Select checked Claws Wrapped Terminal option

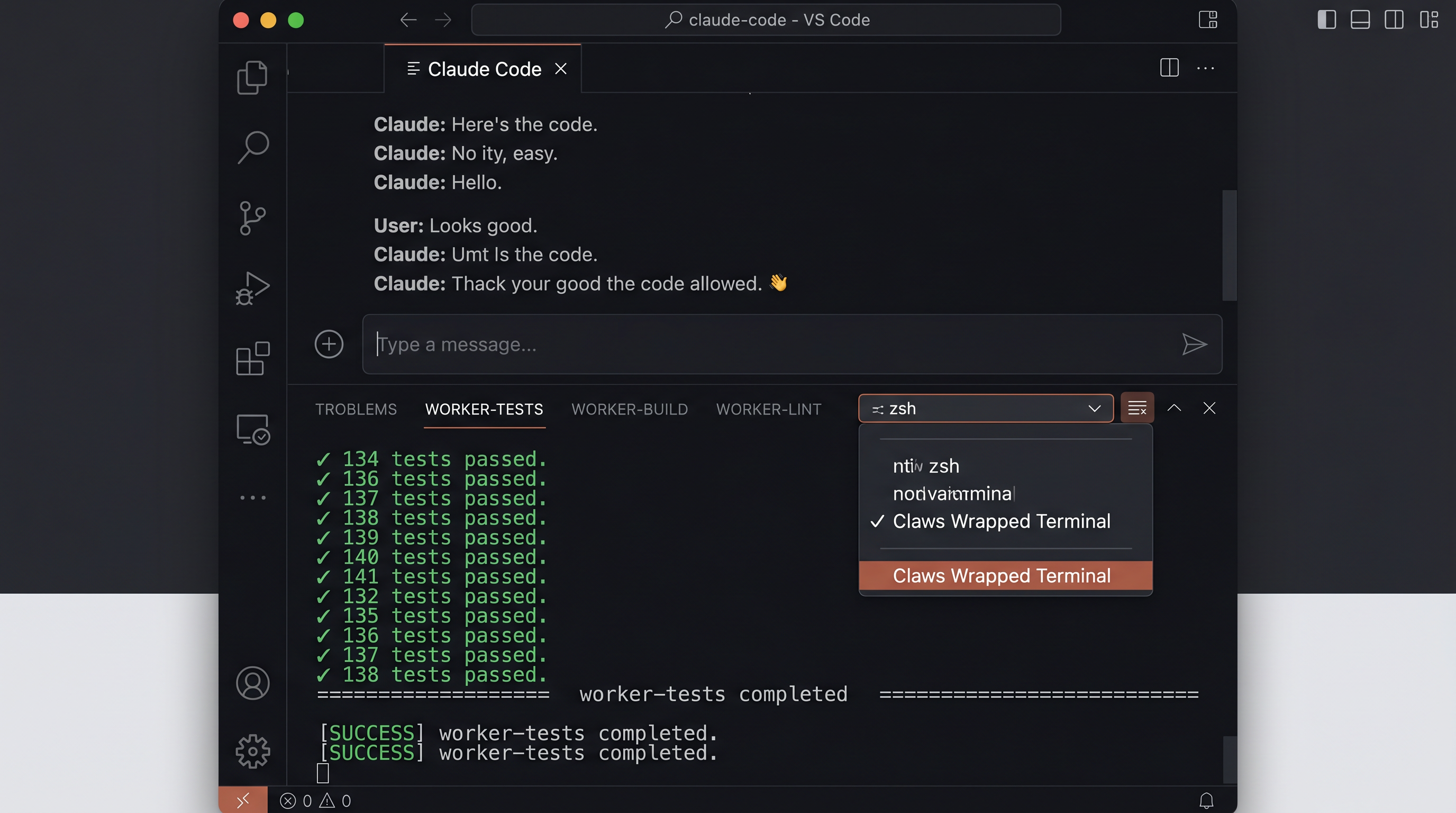coord(1001,521)
